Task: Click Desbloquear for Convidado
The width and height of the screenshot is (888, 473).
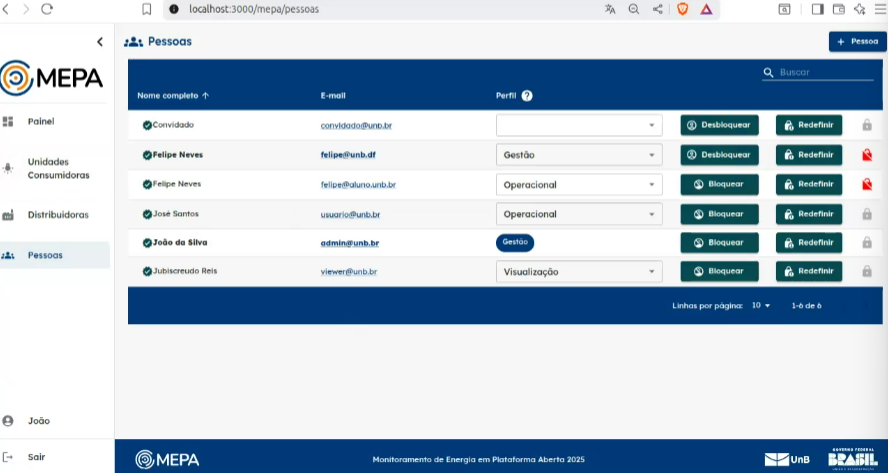Action: [x=719, y=125]
